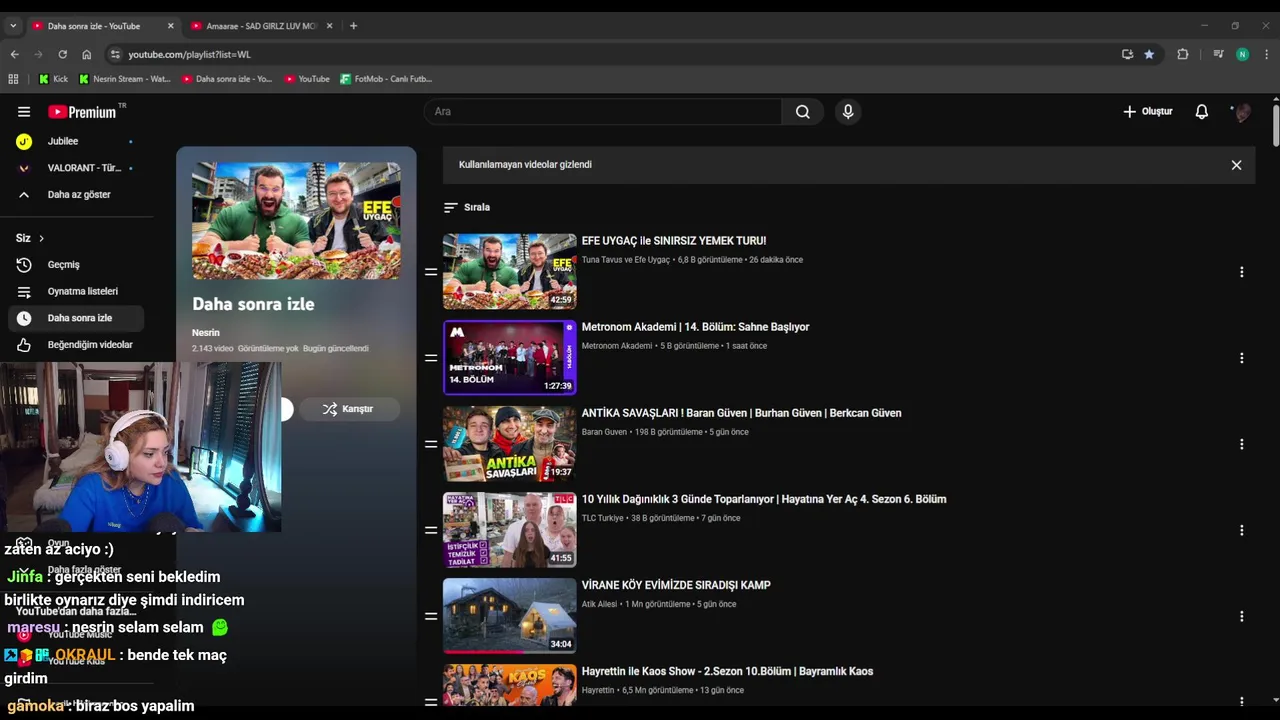Open Oynatma listeleri in sidebar
Viewport: 1280px width, 720px height.
[76, 291]
